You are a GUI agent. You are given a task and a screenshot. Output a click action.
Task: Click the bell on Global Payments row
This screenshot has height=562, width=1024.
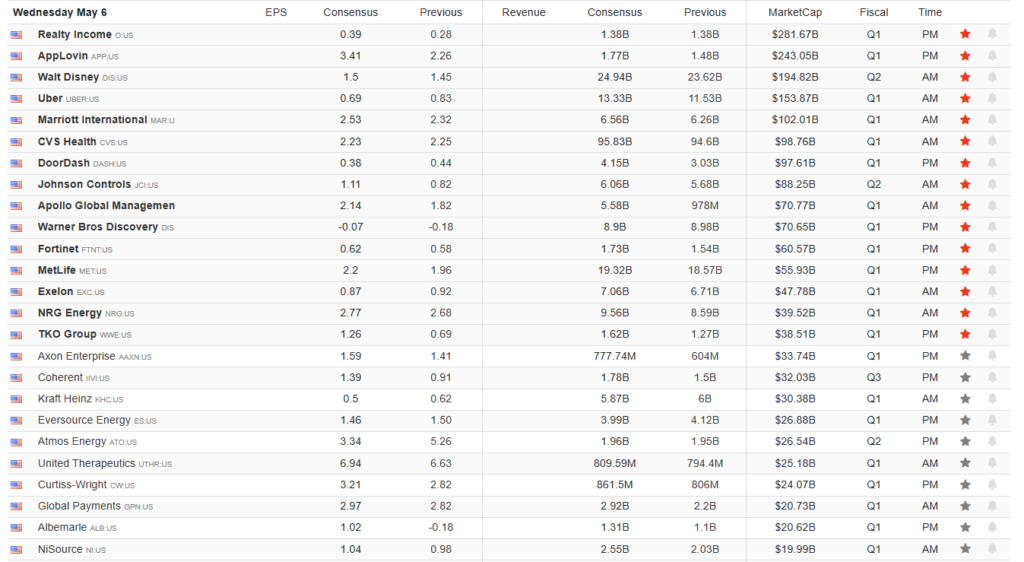point(992,506)
